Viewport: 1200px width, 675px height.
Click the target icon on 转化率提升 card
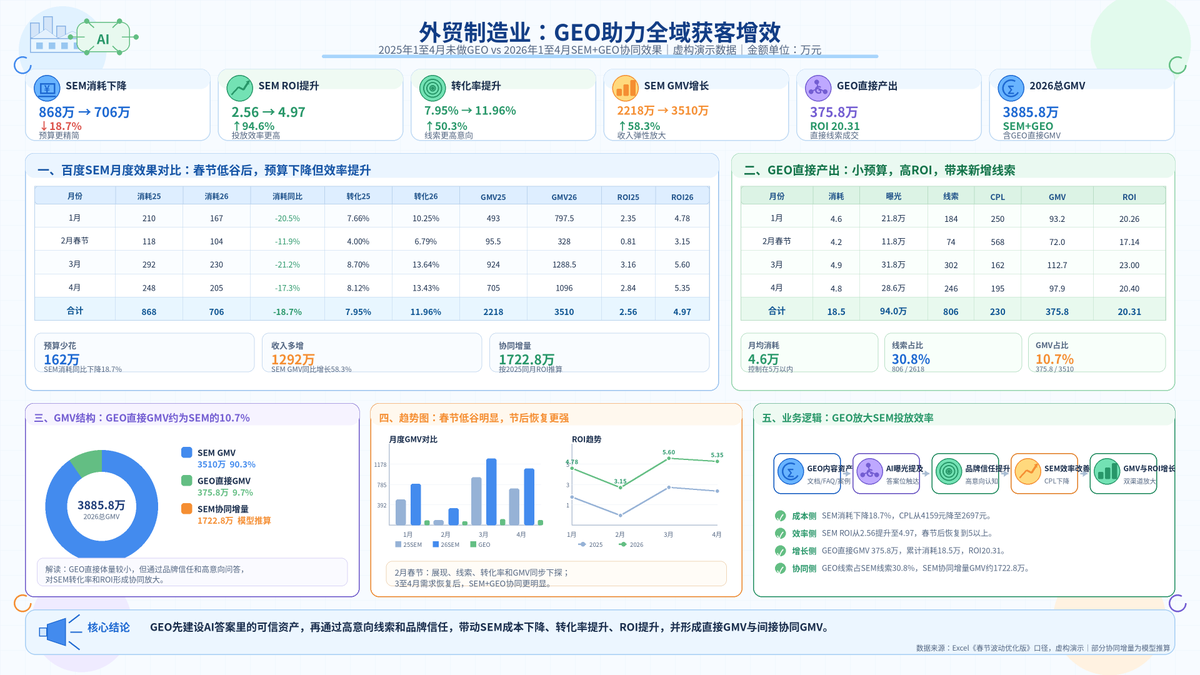coord(432,88)
